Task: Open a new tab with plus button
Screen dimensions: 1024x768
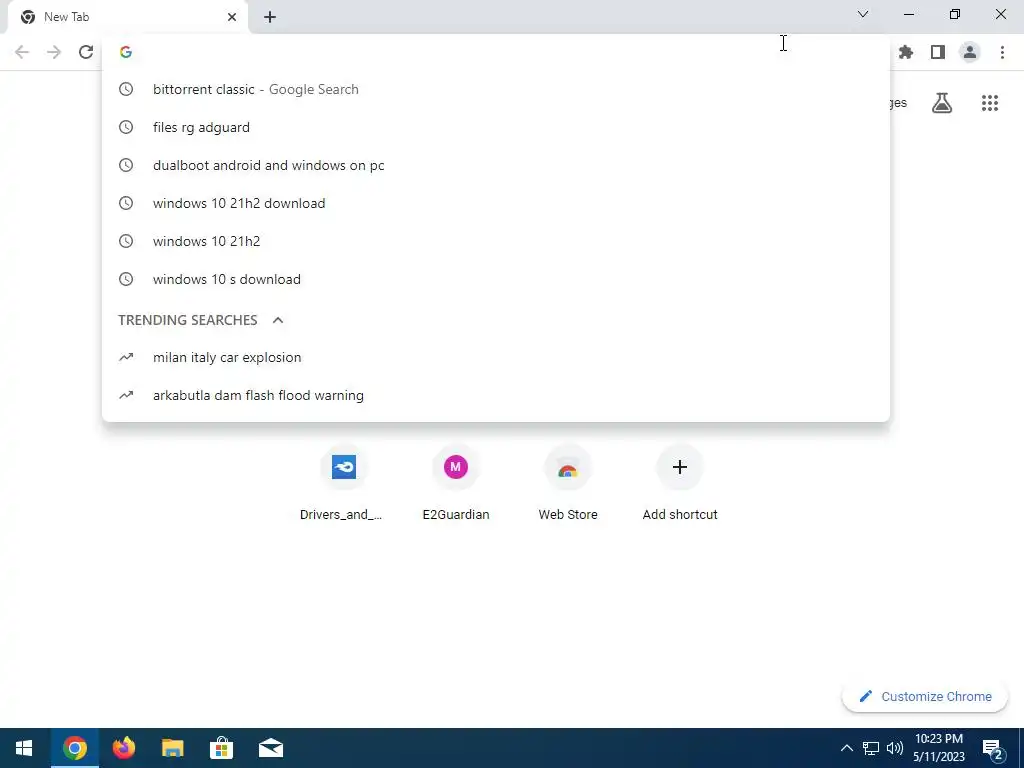Action: [270, 17]
